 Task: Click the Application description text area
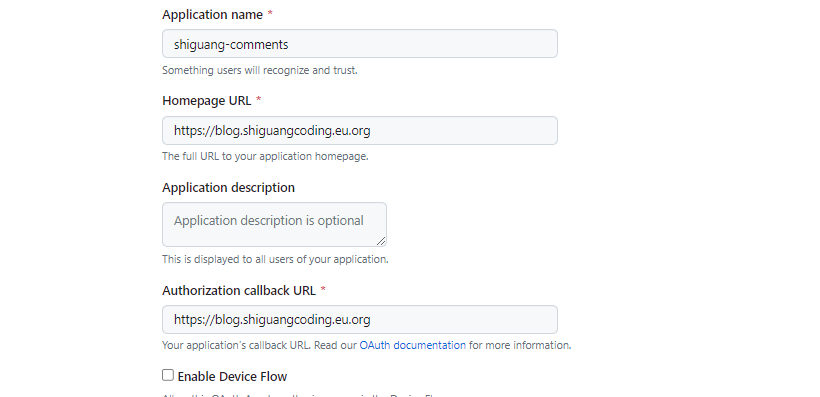tap(275, 224)
